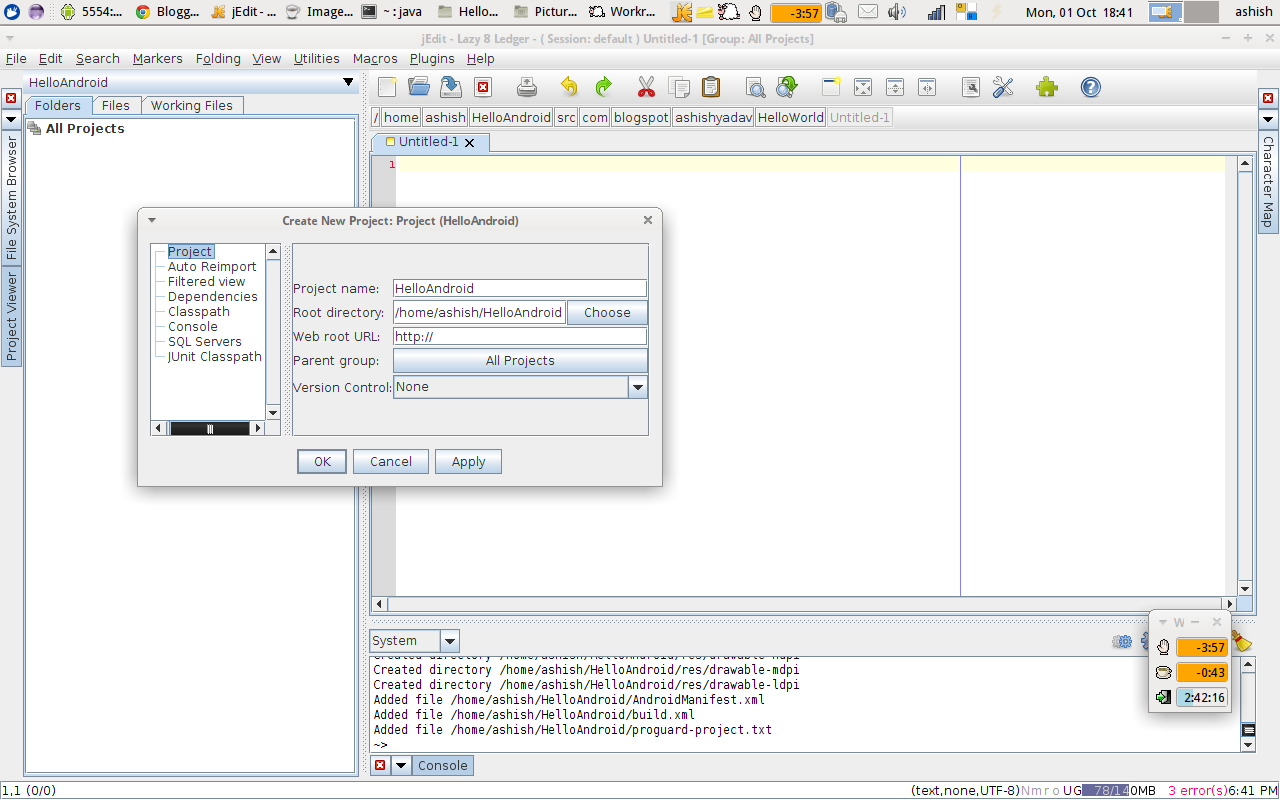The height and width of the screenshot is (800, 1280).
Task: Search buffers with the magnifier toolbar icon
Action: click(x=755, y=87)
